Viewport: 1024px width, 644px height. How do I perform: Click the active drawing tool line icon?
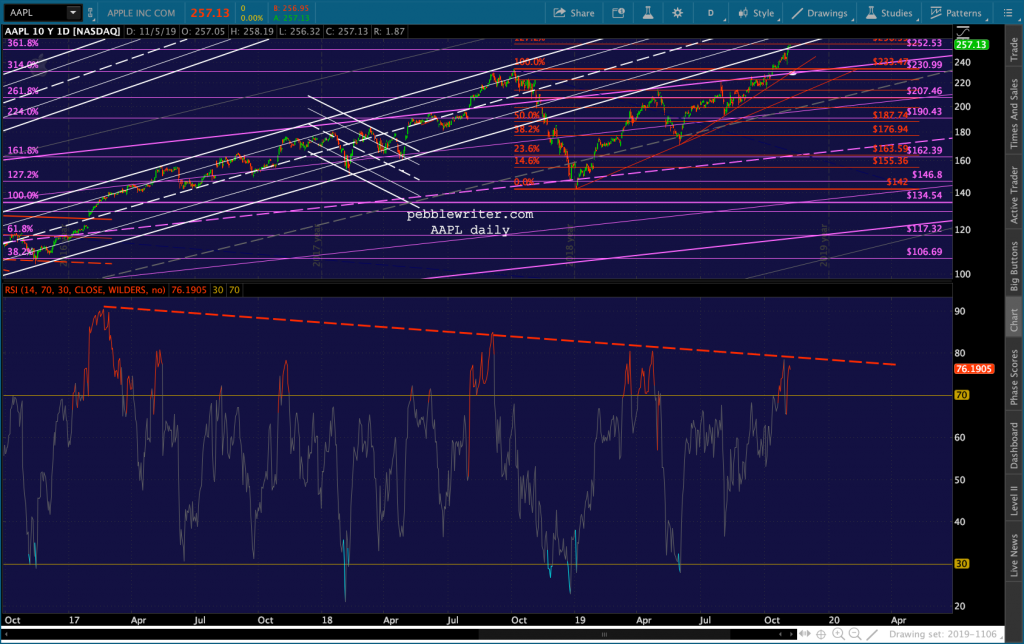tap(872, 634)
